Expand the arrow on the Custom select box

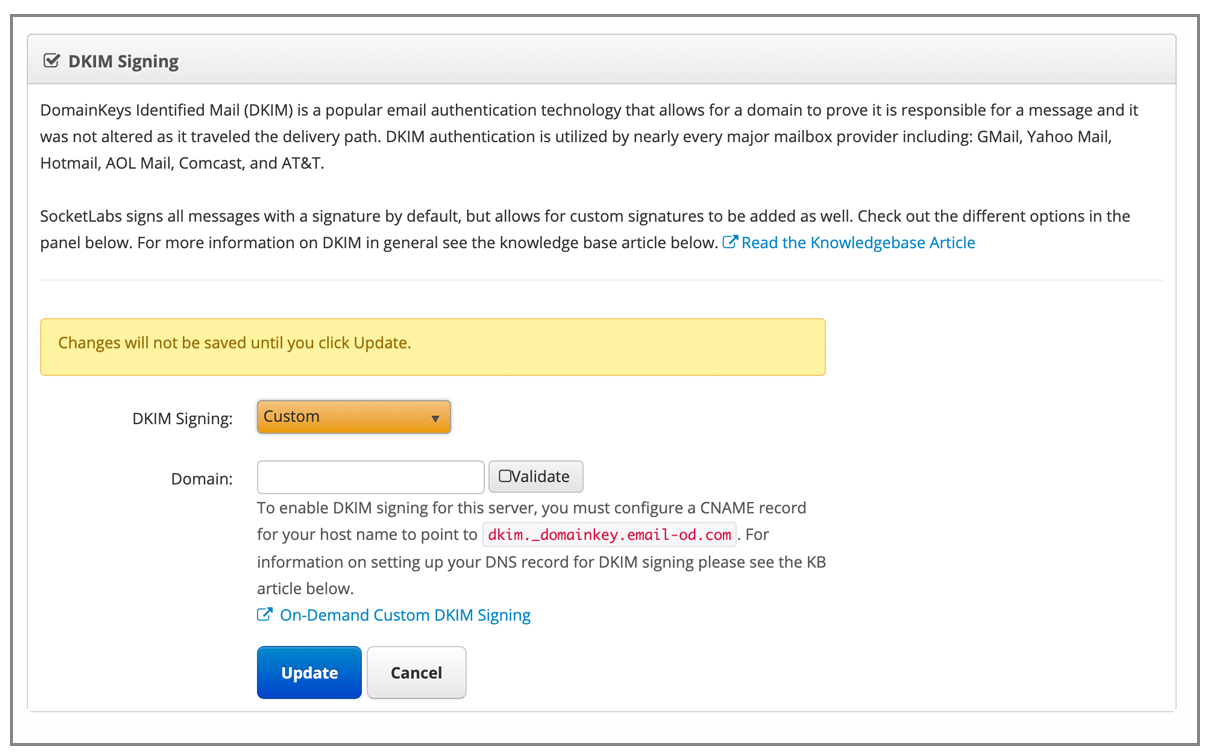click(x=435, y=418)
